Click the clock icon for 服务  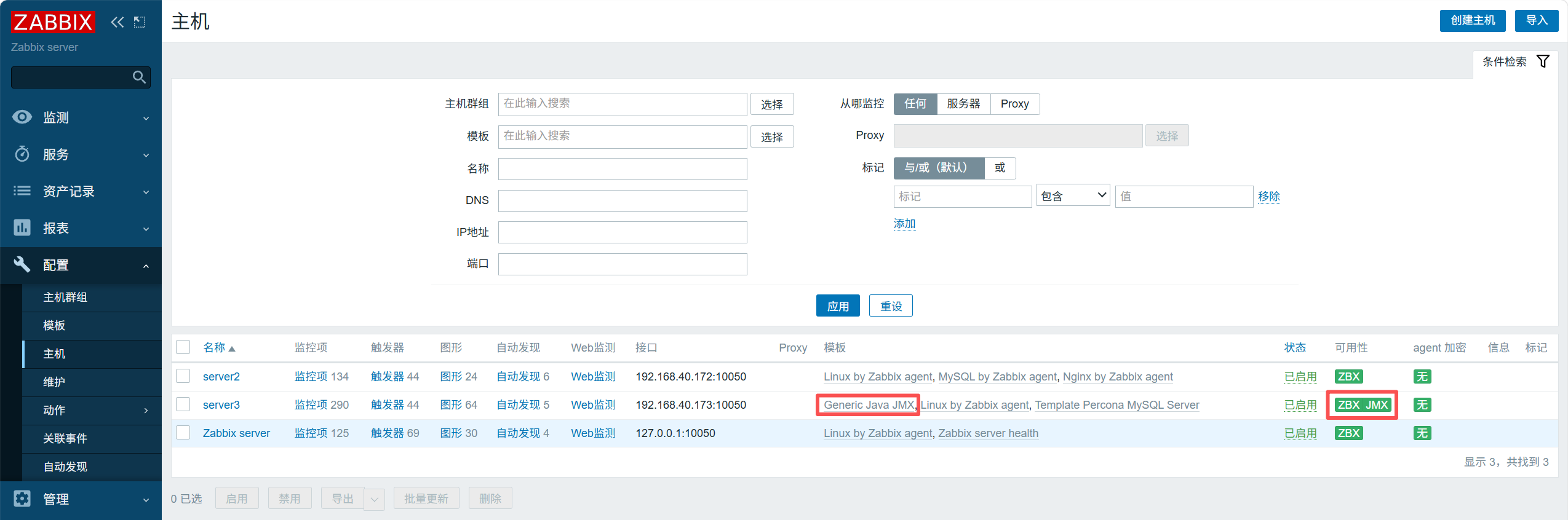pos(22,154)
